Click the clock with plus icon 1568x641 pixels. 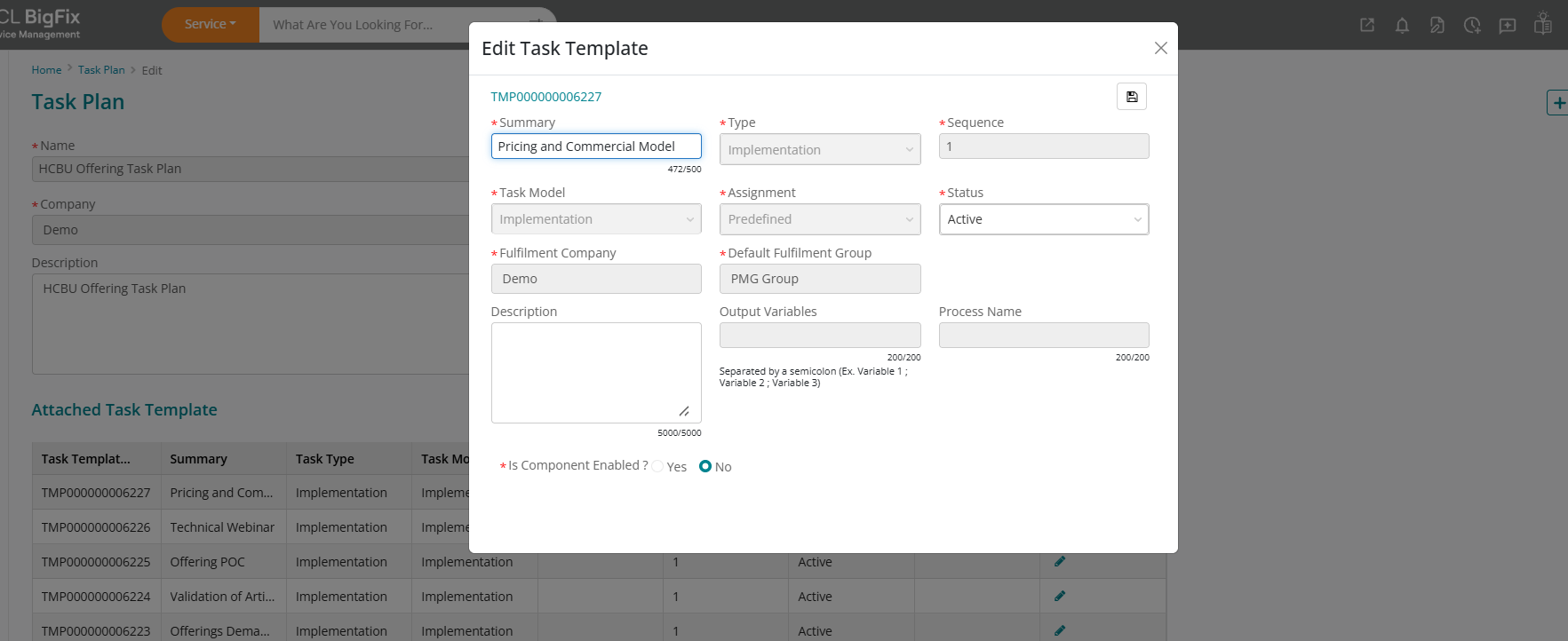point(1472,25)
